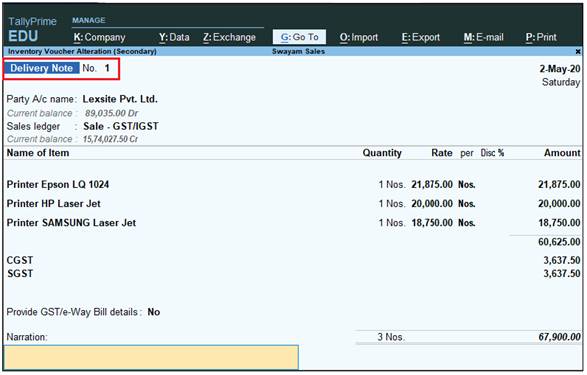Click party current balance 89,035.00 Dr
The width and height of the screenshot is (587, 375).
click(x=111, y=113)
